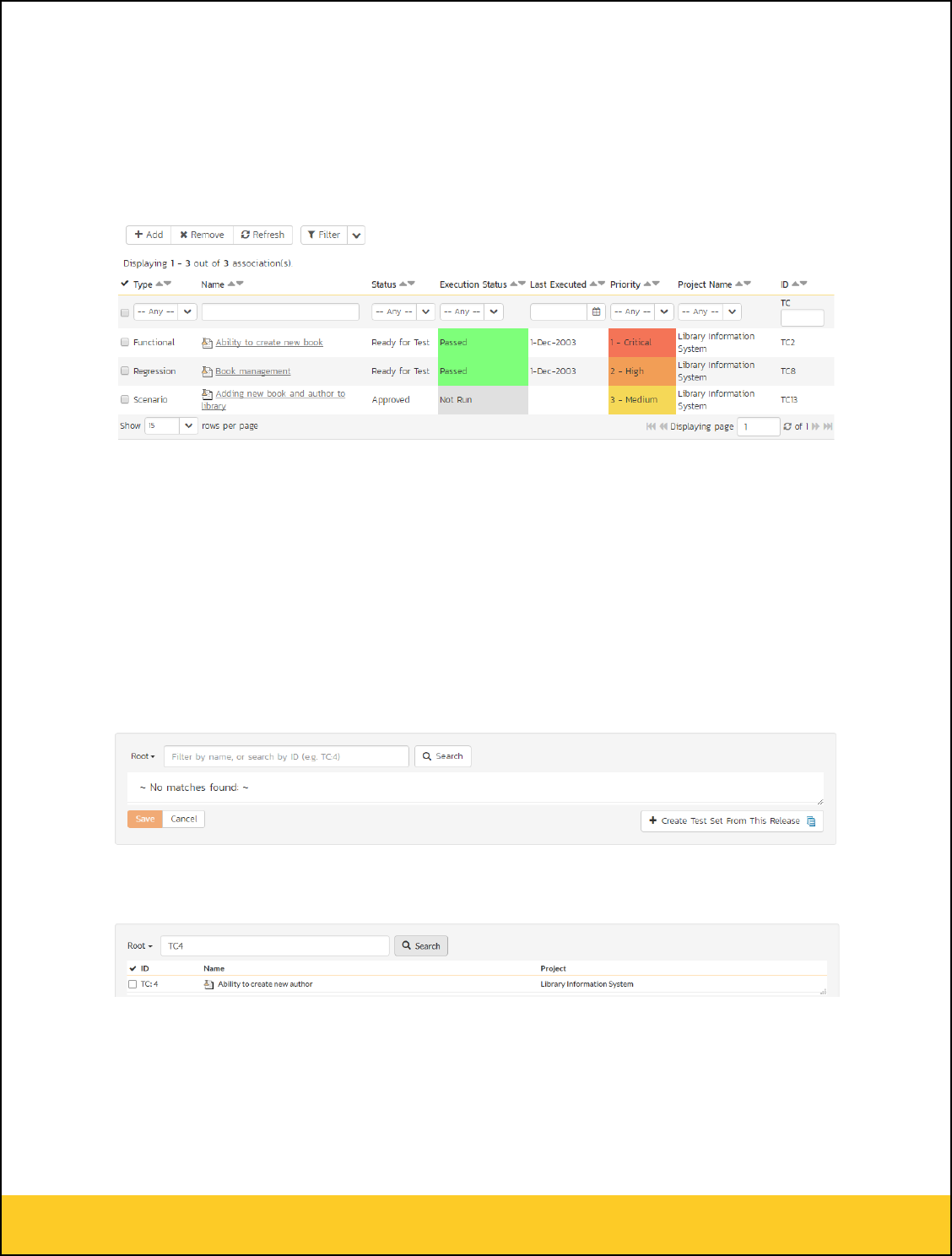Screen dimensions: 952x1256
Task: Click Library Information System in TC:4 row
Action: pyautogui.click(x=587, y=984)
